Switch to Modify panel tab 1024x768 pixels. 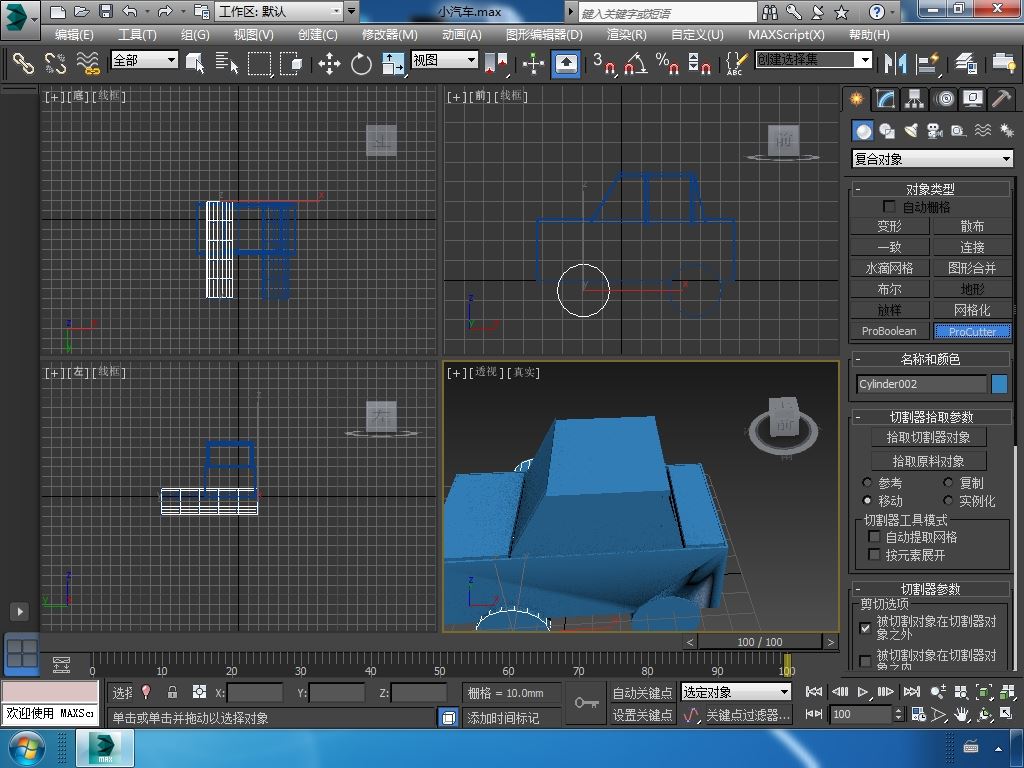tap(886, 99)
